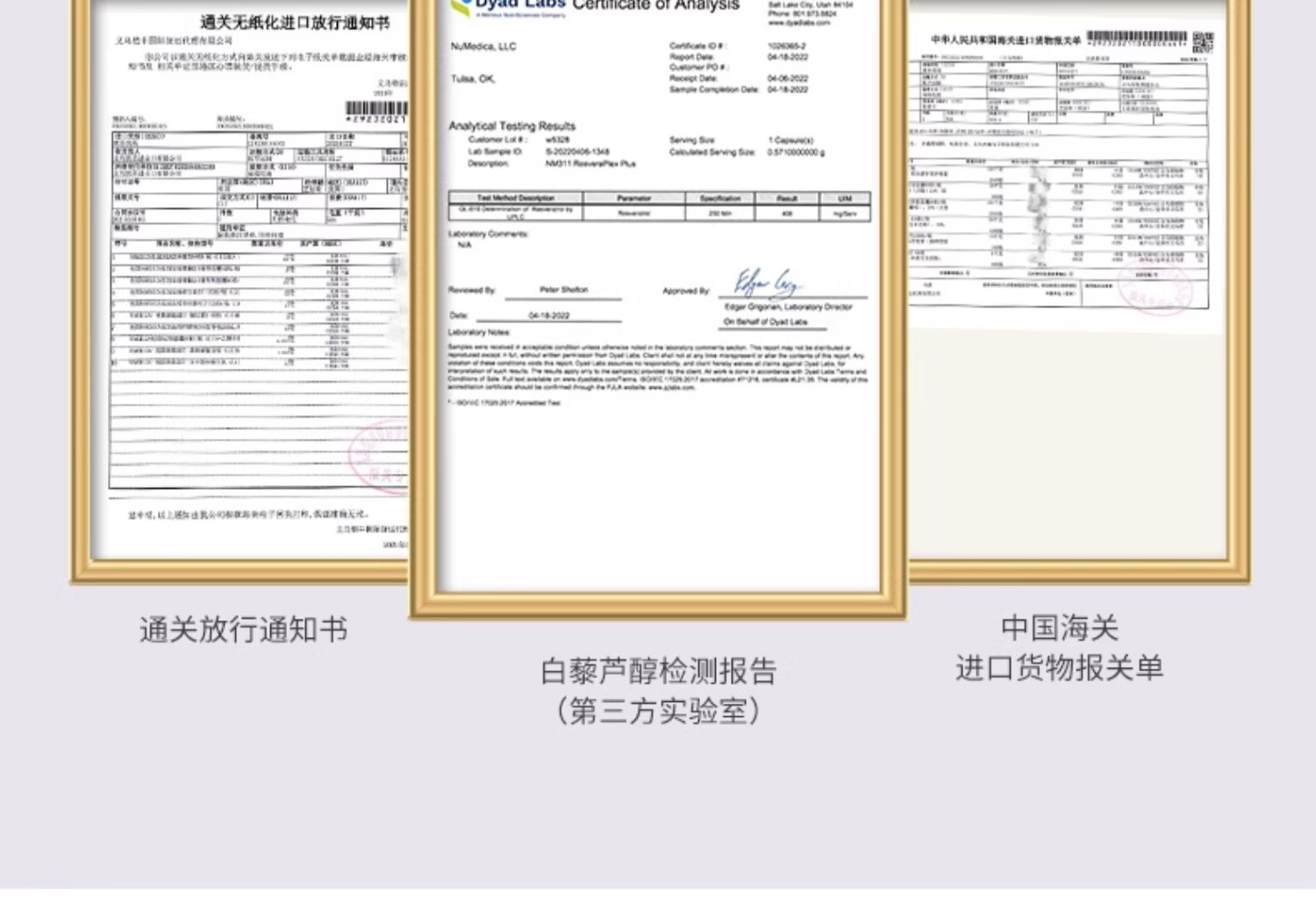Select the caption 中国海关
The image size is (1316, 924).
pos(1060,627)
